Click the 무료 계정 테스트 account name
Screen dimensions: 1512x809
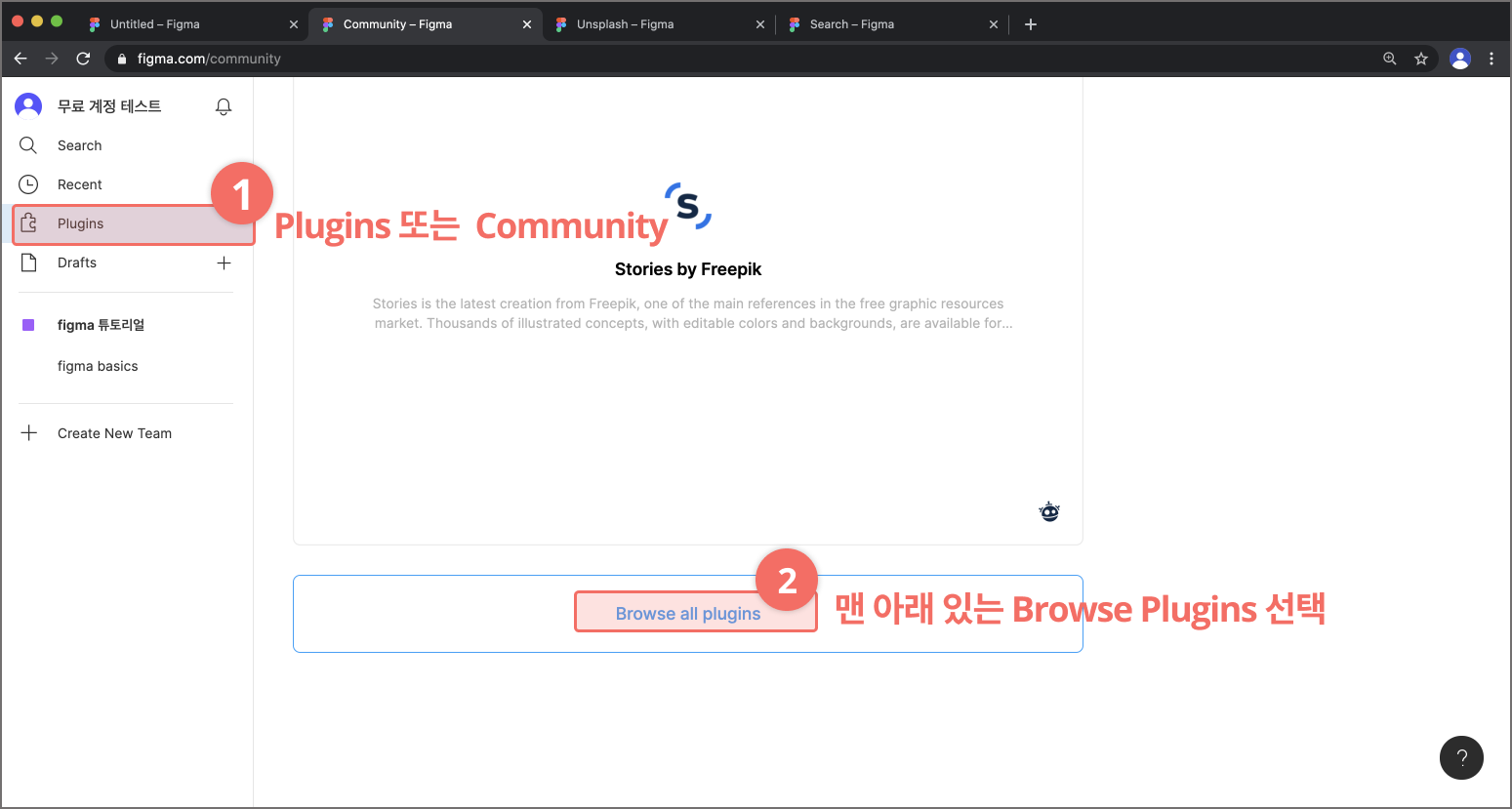click(x=109, y=105)
